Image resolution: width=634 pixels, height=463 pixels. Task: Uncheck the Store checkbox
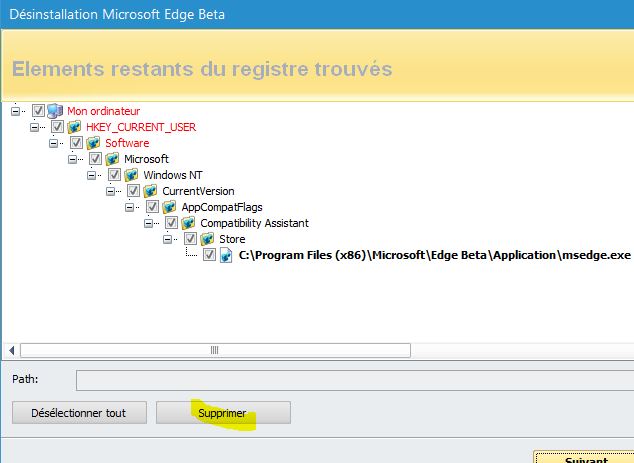coord(190,239)
